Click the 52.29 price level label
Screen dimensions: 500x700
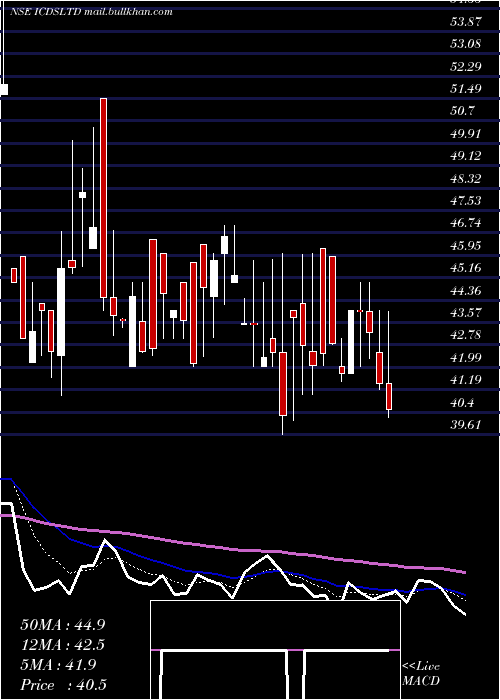(x=466, y=66)
